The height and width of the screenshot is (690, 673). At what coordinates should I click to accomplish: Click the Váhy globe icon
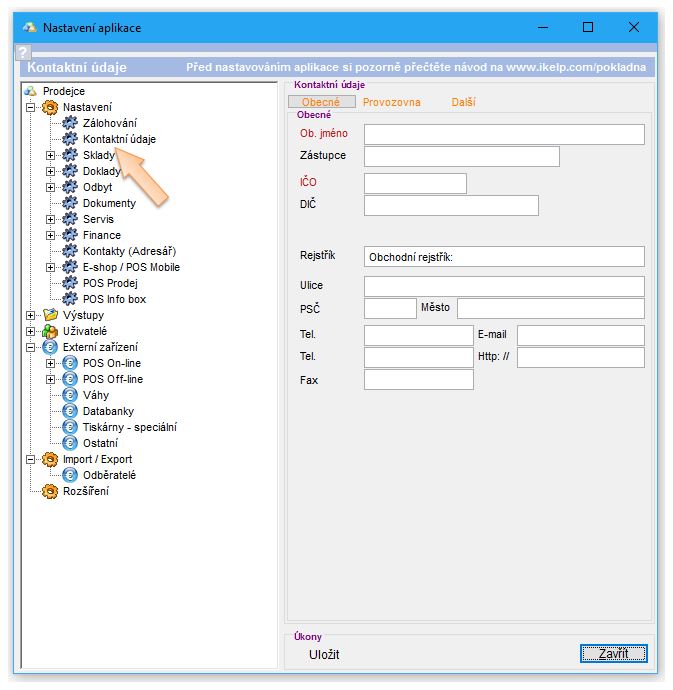(x=70, y=395)
